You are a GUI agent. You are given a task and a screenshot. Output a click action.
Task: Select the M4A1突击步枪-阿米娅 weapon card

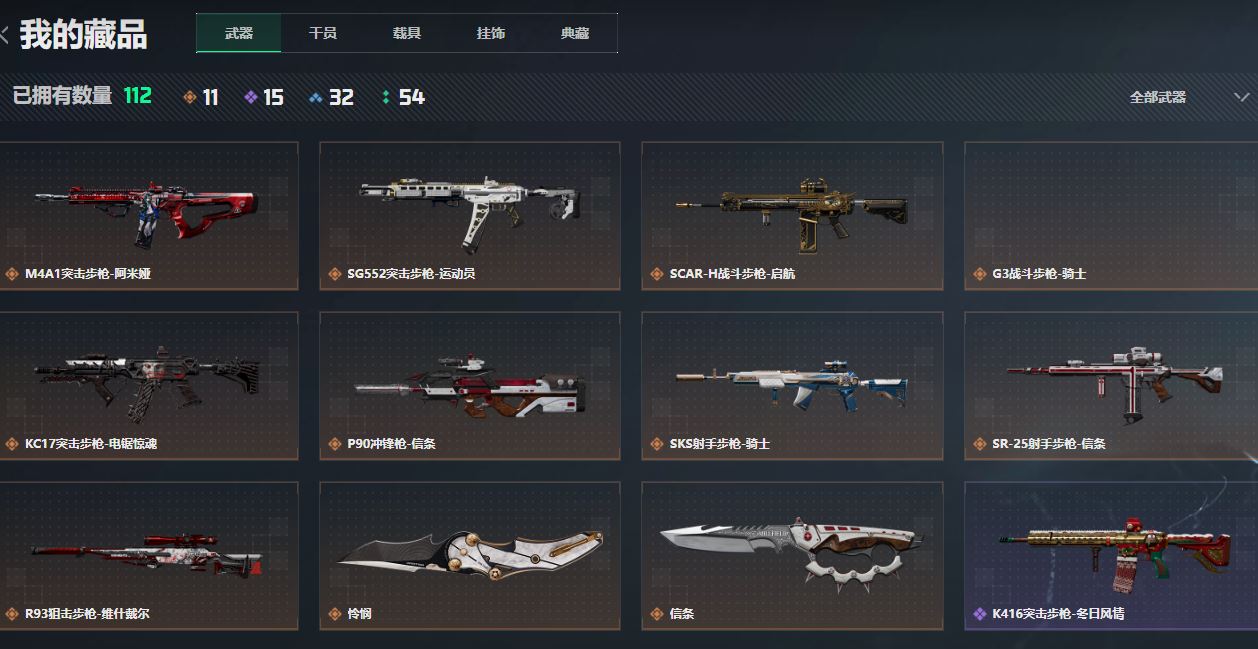click(x=148, y=215)
